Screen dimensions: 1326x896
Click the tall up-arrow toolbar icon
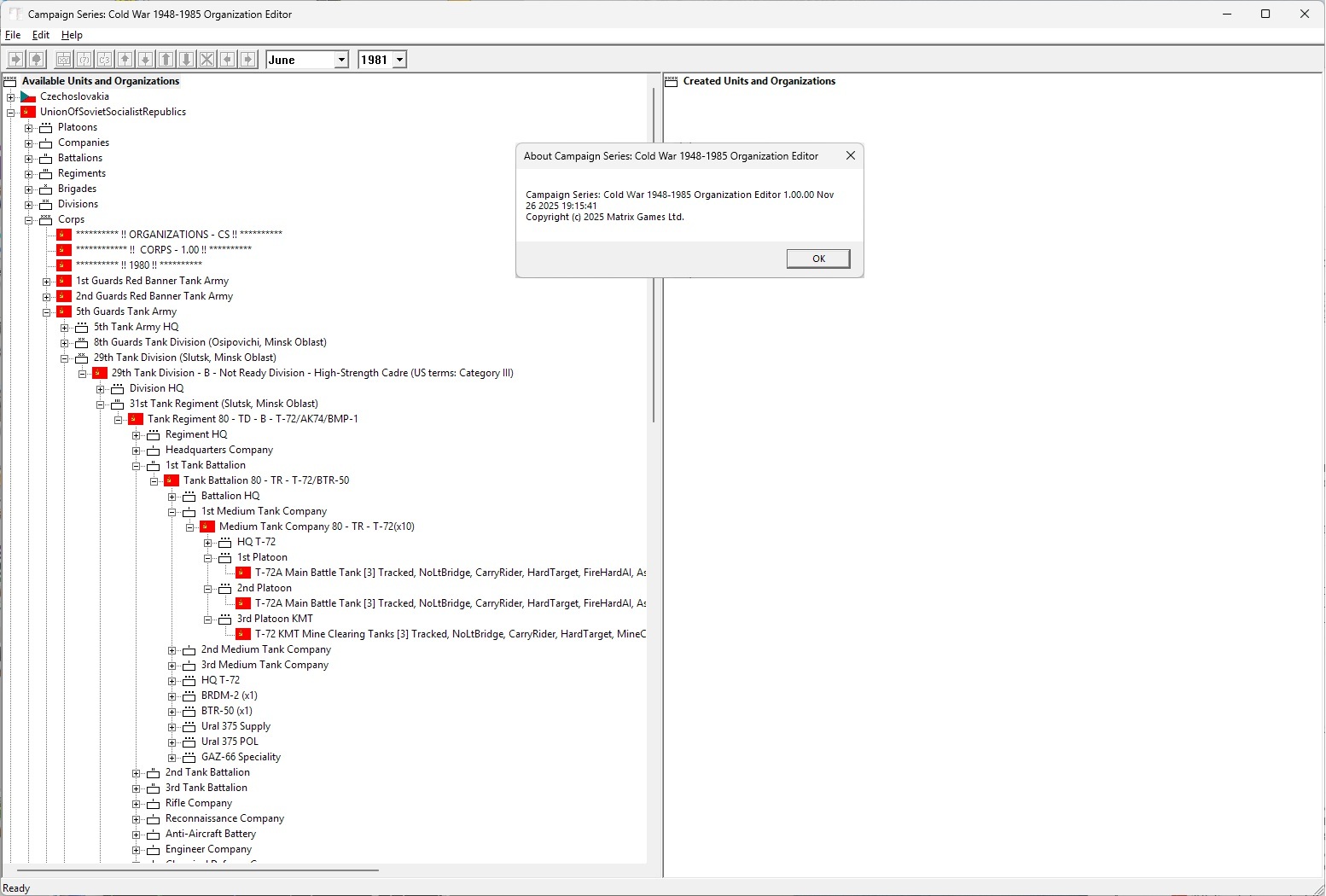tap(166, 59)
